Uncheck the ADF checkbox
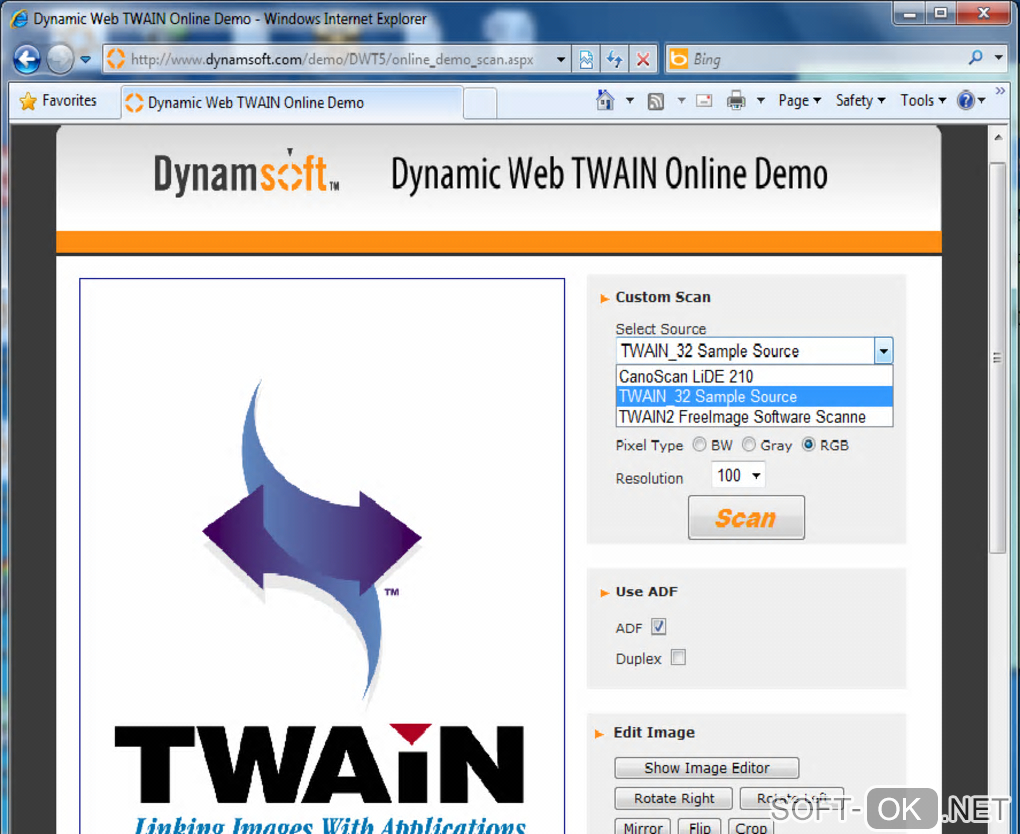 658,626
